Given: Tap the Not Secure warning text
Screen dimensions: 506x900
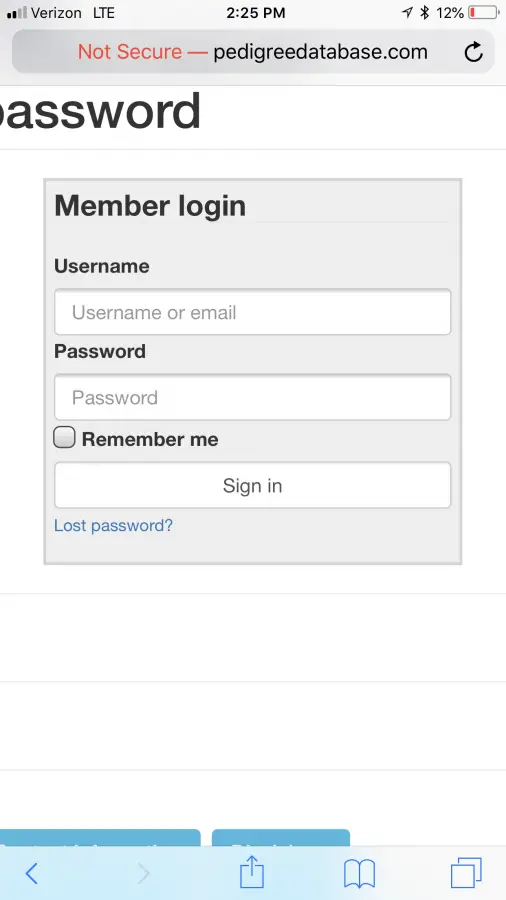Looking at the screenshot, I should tap(130, 52).
